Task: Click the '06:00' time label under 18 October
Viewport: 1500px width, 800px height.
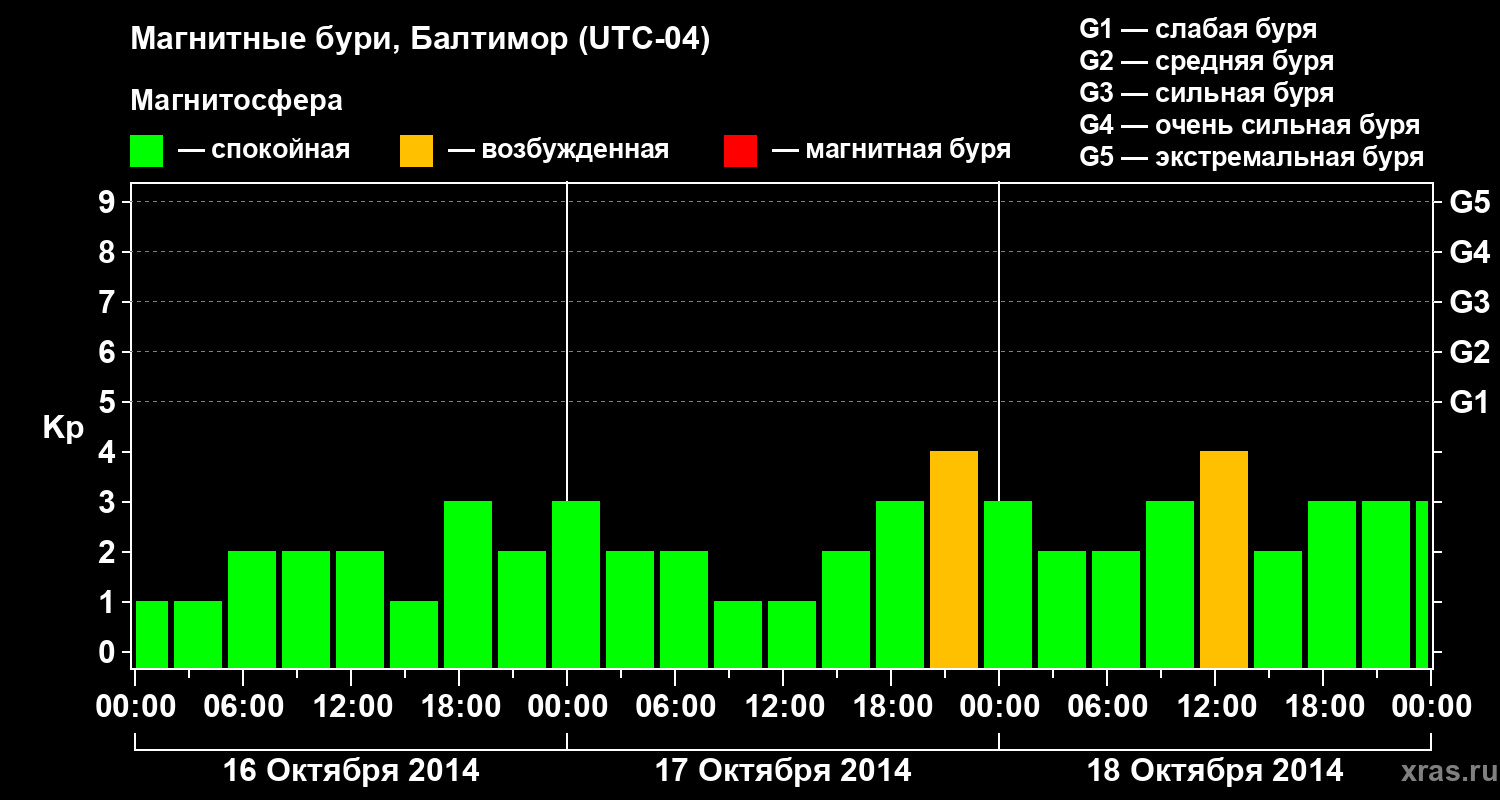Action: (x=1108, y=707)
